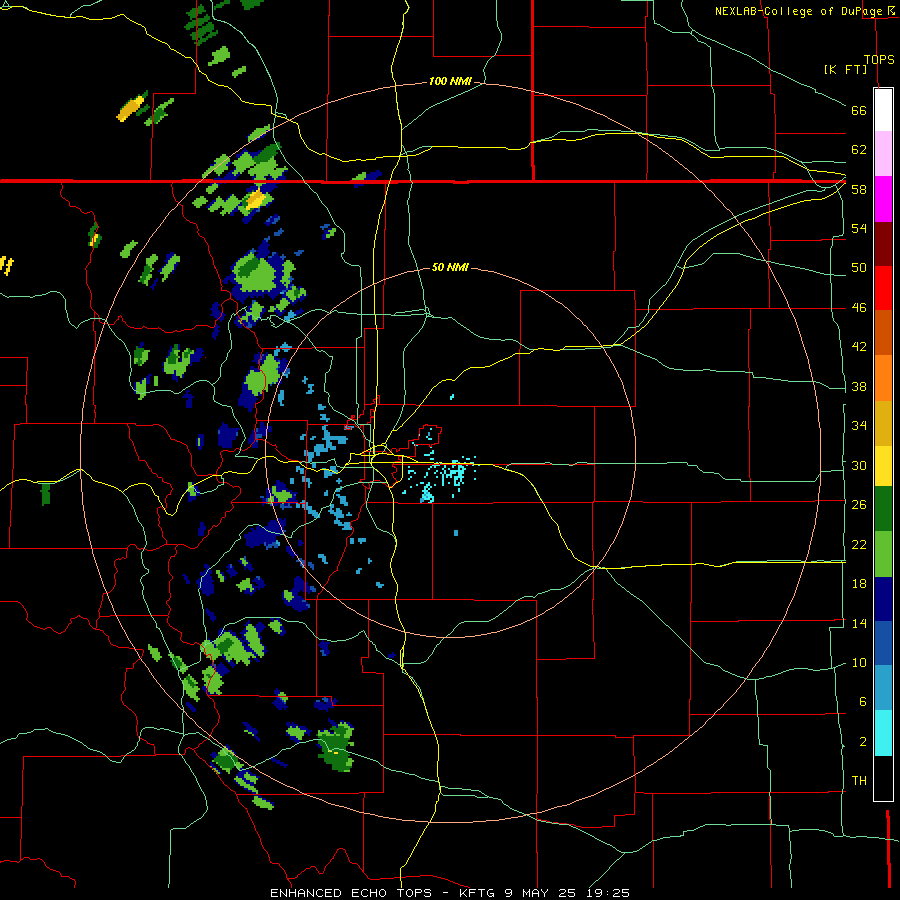
Task: Select the dark red legend color band
Action: (x=883, y=243)
